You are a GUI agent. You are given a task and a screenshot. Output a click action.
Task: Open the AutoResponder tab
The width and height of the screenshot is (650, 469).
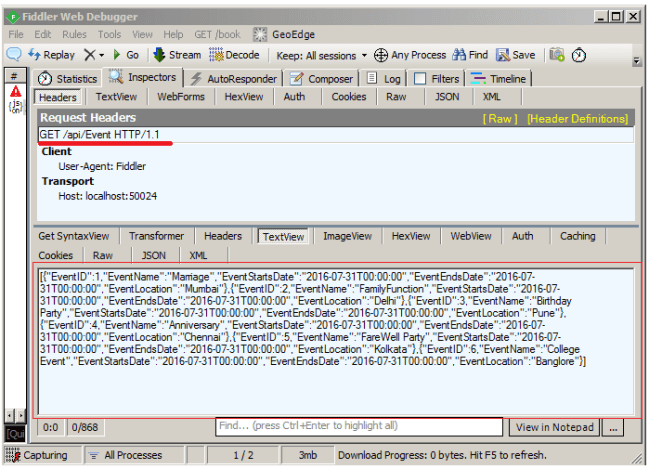click(x=233, y=78)
